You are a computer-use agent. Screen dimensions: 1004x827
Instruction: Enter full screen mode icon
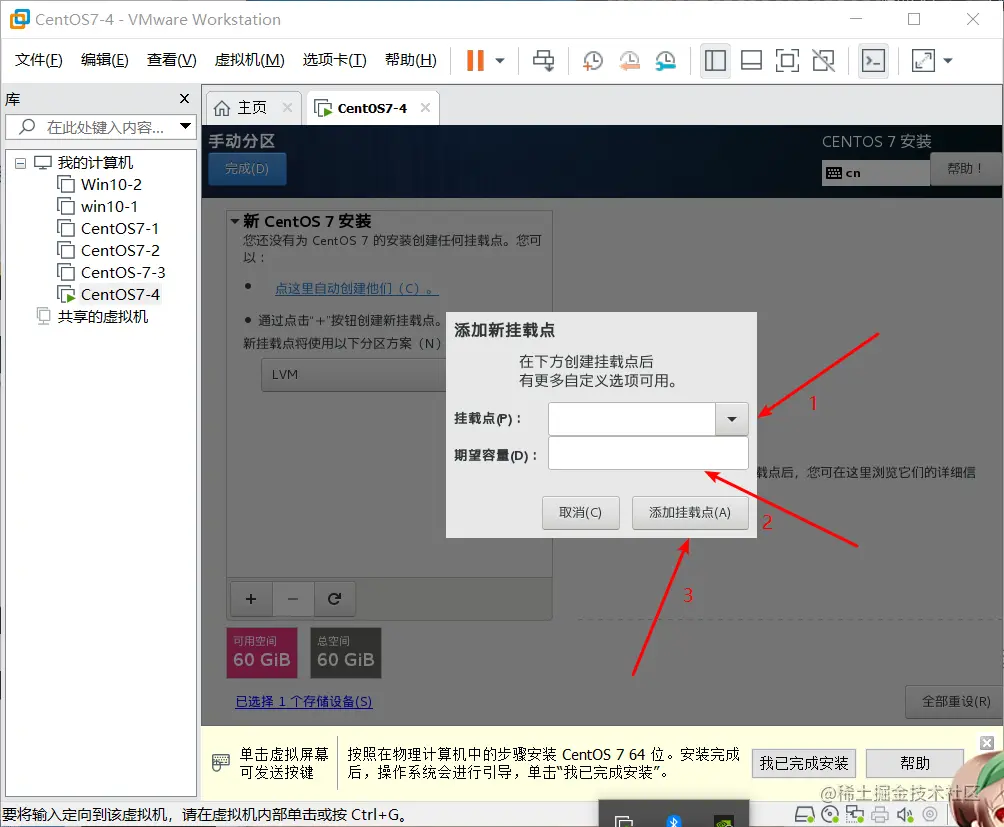pos(787,61)
